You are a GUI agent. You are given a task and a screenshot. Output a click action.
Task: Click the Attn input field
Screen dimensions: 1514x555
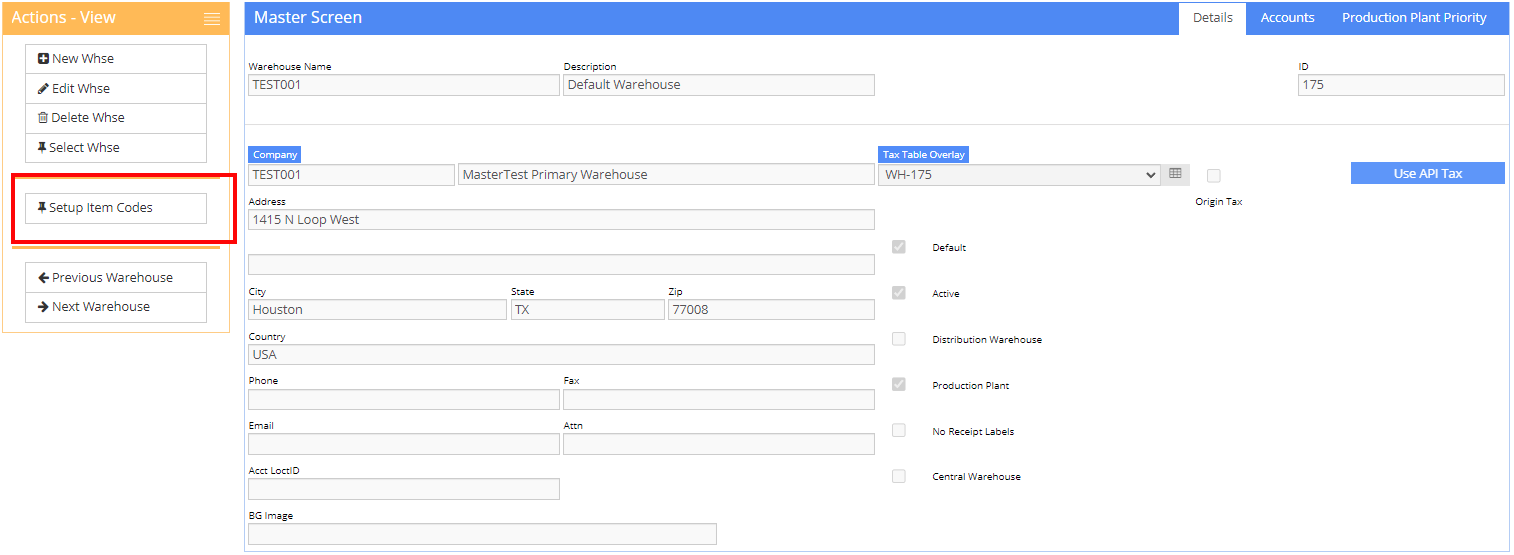tap(719, 445)
